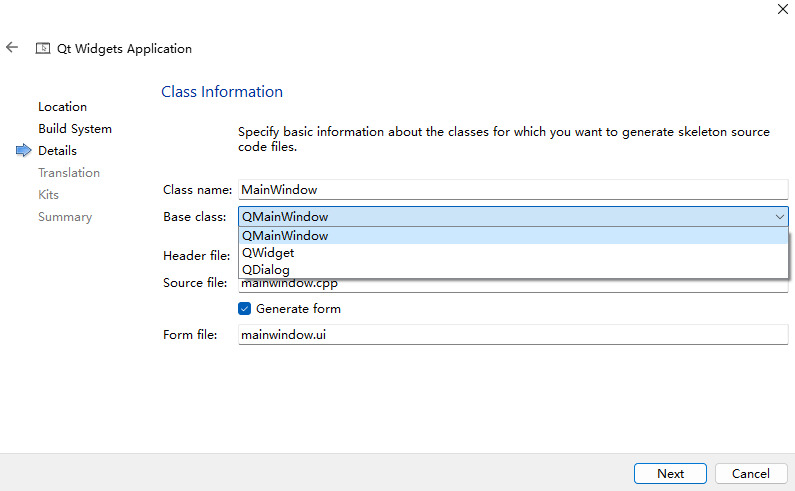
Task: Select the Build System wizard step
Action: tap(75, 129)
